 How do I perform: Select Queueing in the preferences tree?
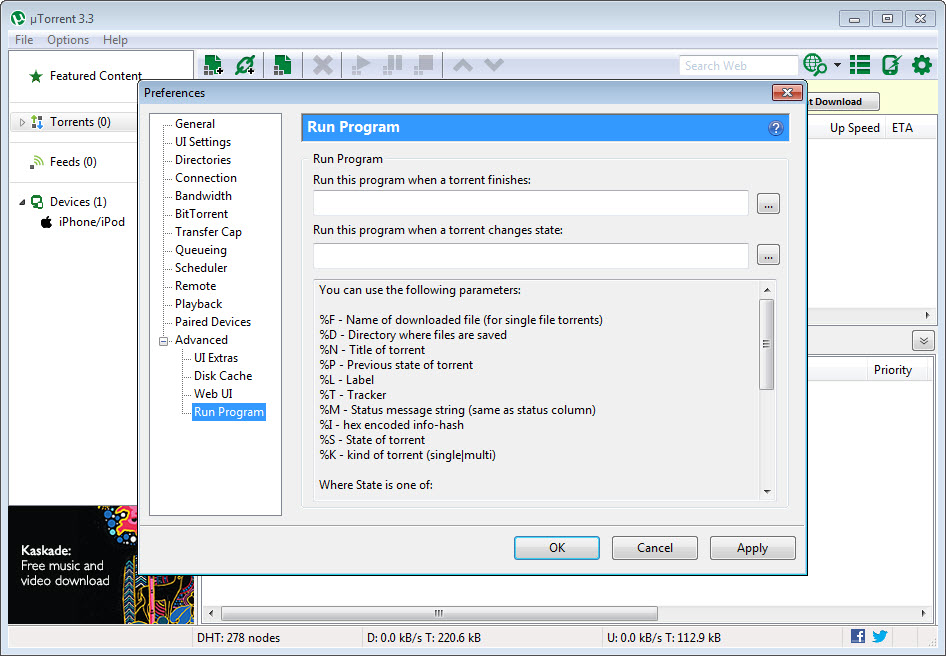pyautogui.click(x=201, y=250)
